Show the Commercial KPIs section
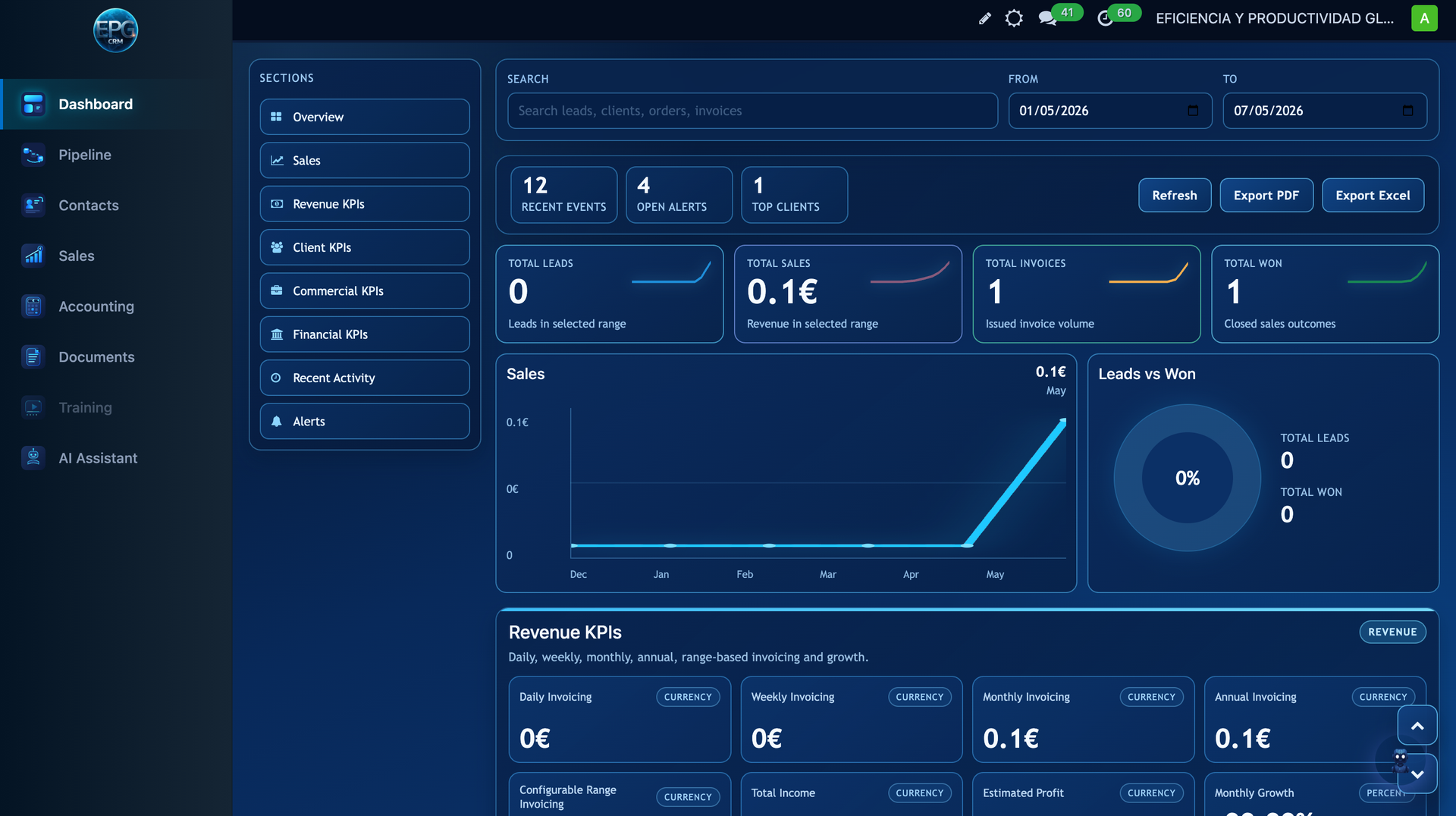The height and width of the screenshot is (816, 1456). [365, 290]
